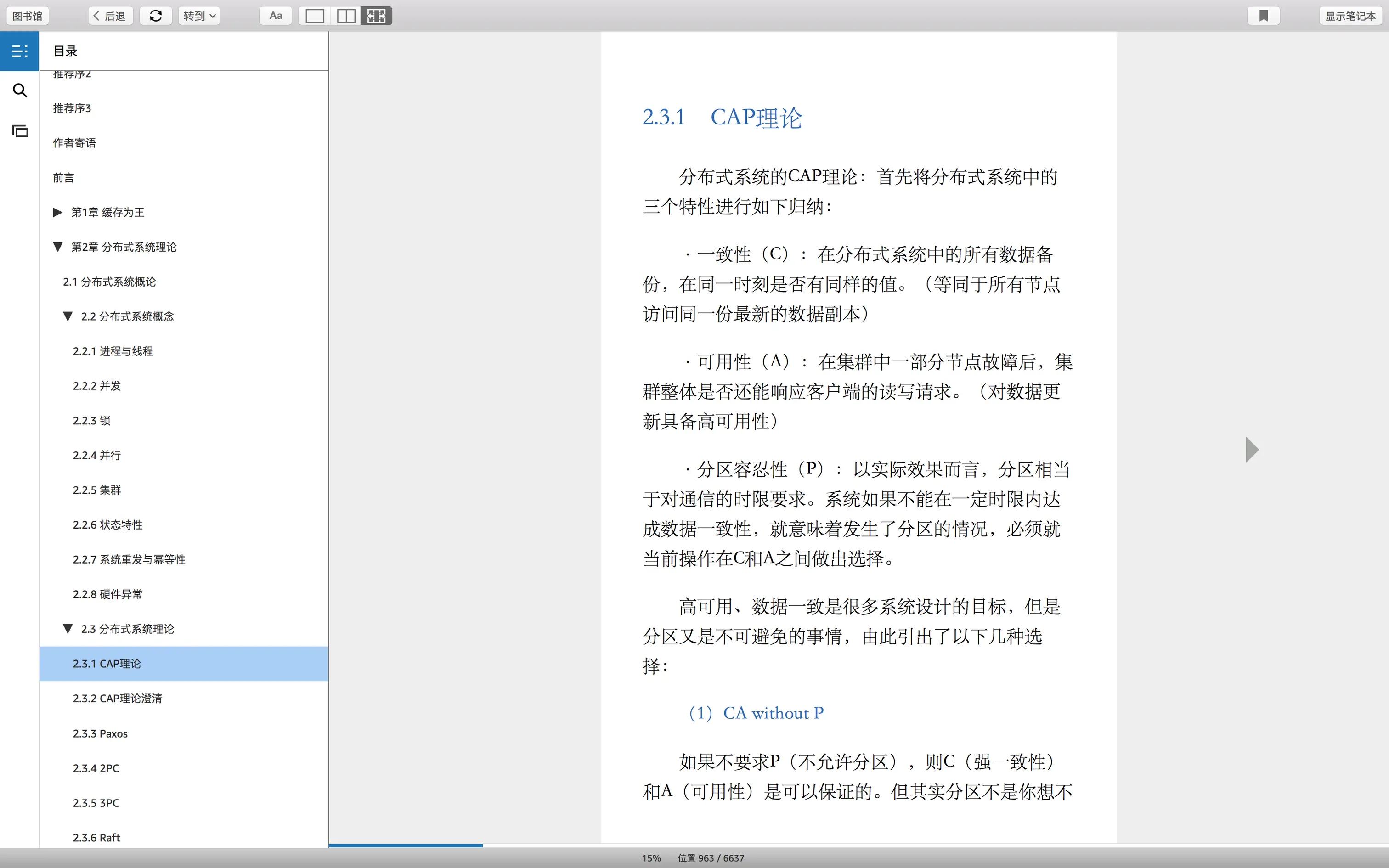
Task: Bookmark this page with the bookmark icon
Action: [1263, 16]
